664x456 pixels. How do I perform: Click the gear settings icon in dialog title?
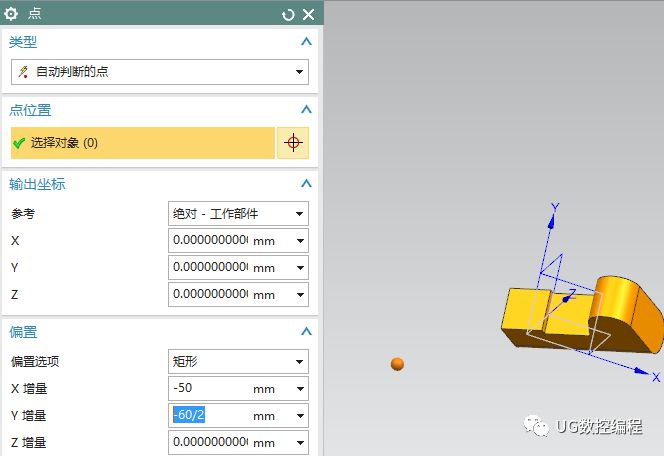pyautogui.click(x=12, y=13)
